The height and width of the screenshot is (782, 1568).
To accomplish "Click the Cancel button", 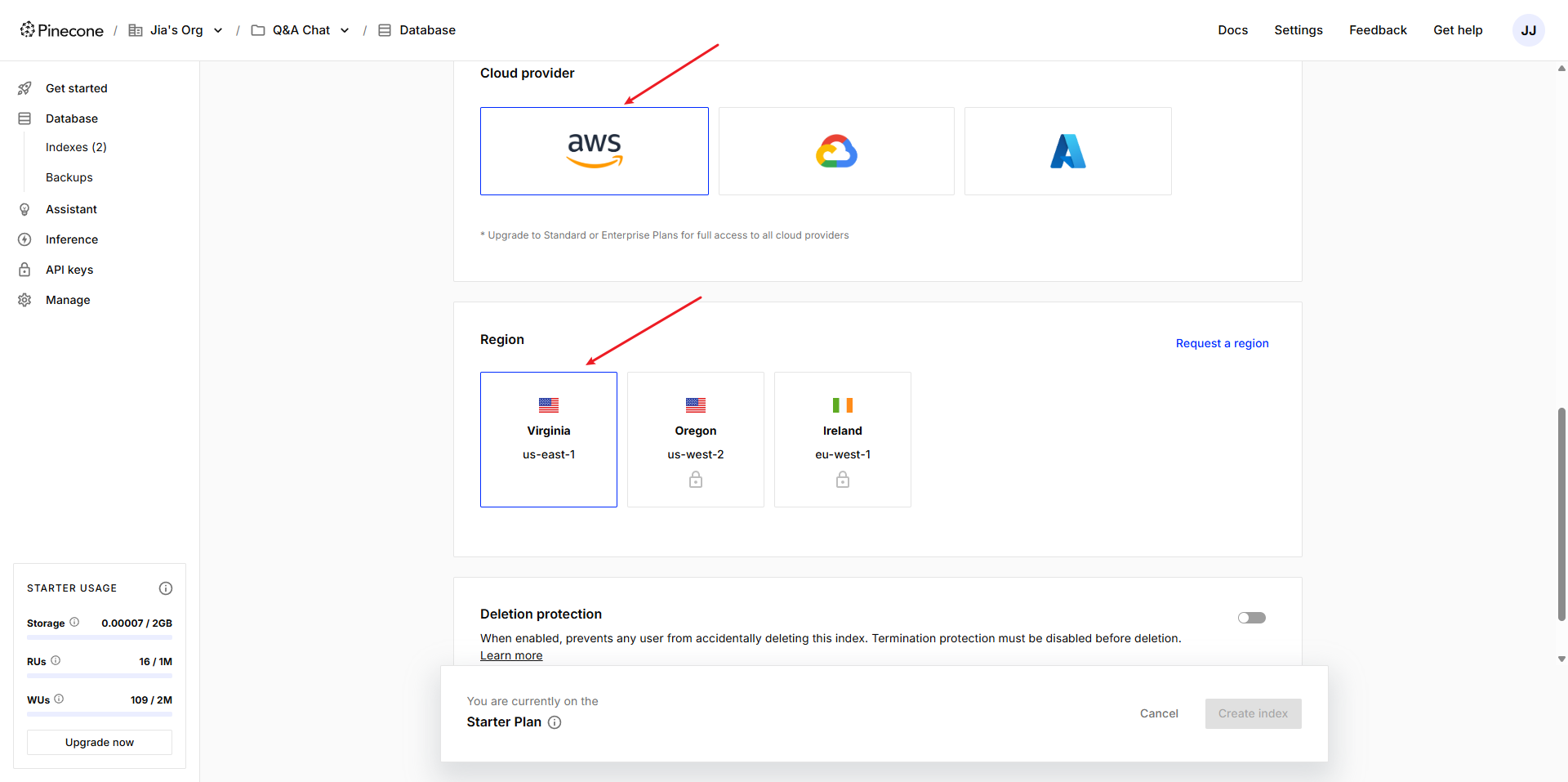I will (x=1159, y=713).
